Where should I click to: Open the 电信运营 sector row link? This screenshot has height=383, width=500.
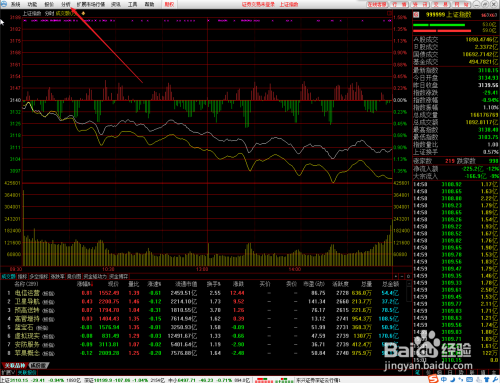[27, 293]
